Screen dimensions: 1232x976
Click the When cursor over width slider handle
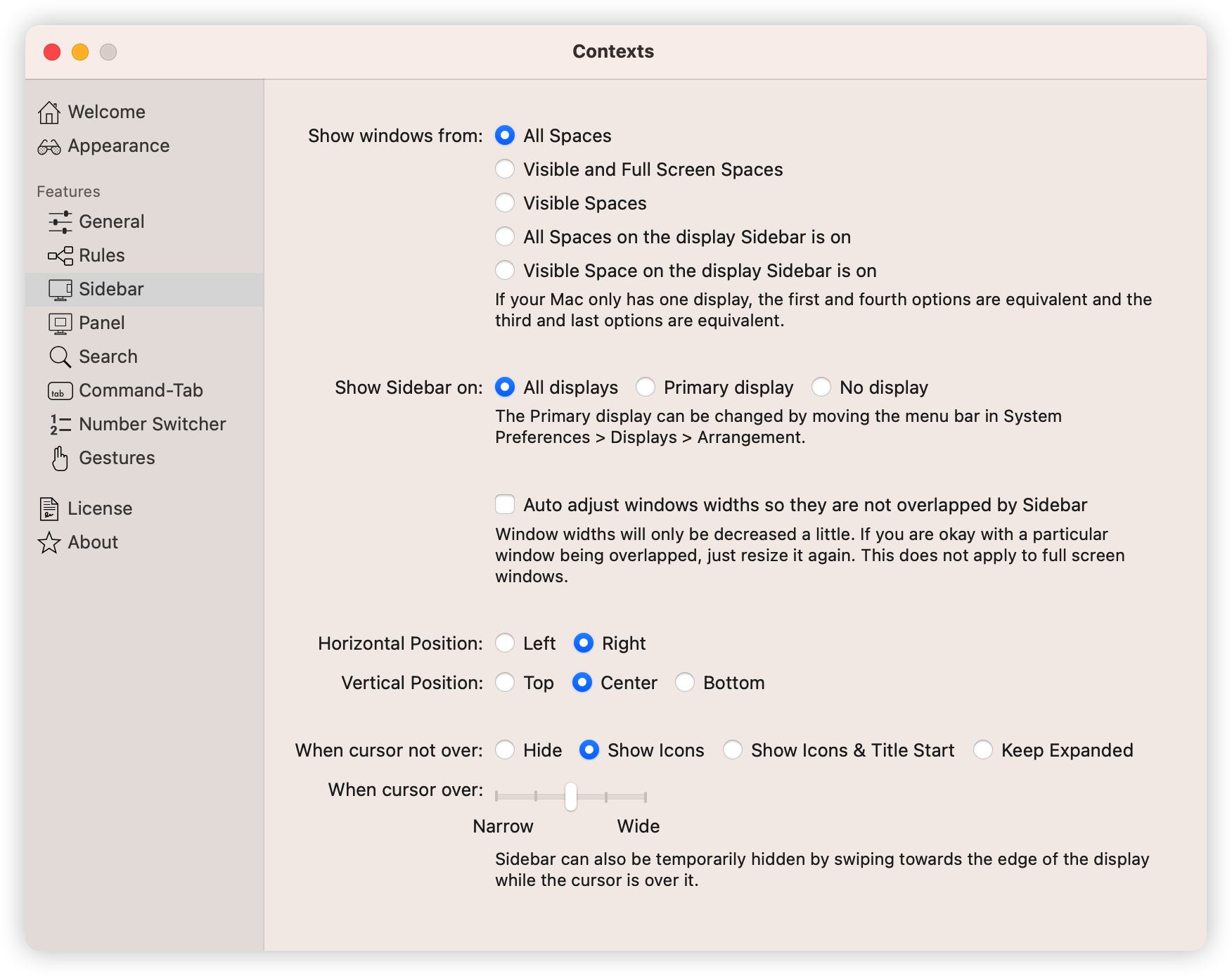[571, 797]
